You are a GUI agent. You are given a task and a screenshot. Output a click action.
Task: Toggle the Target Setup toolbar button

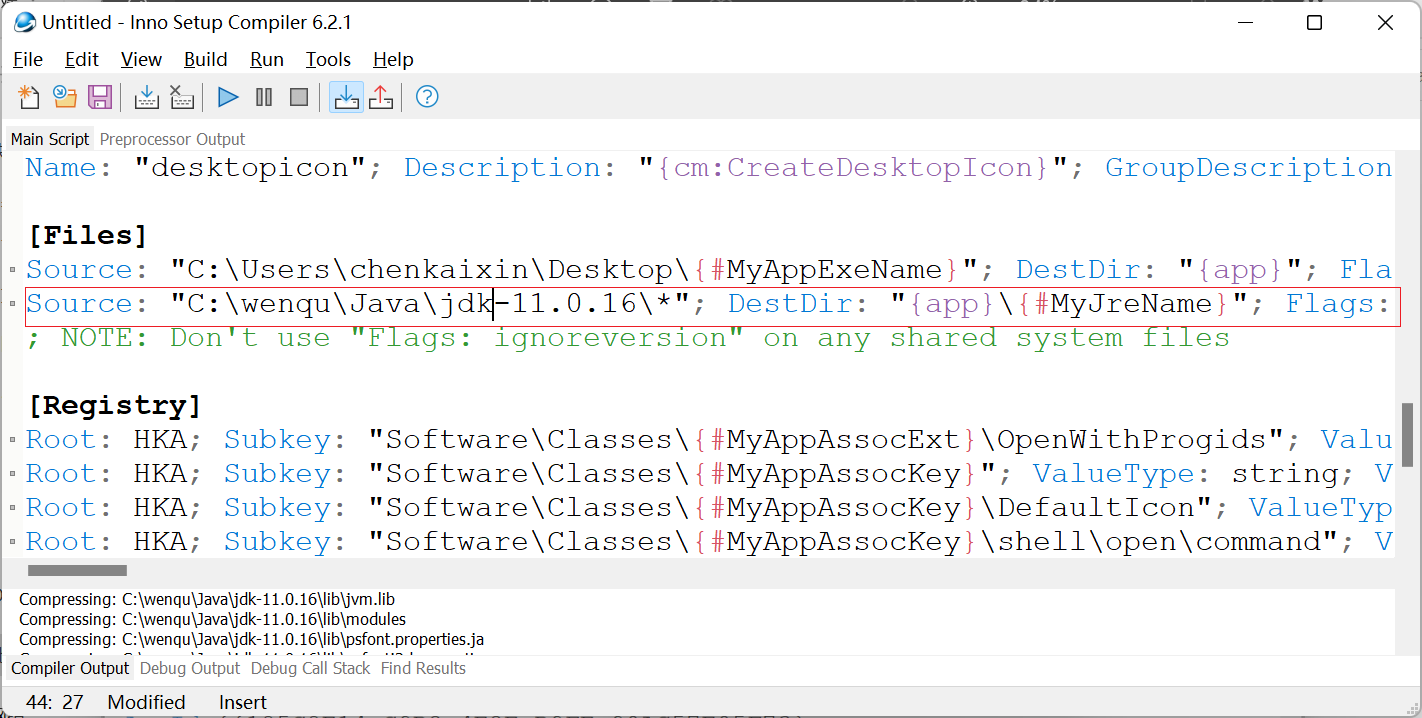coord(346,97)
